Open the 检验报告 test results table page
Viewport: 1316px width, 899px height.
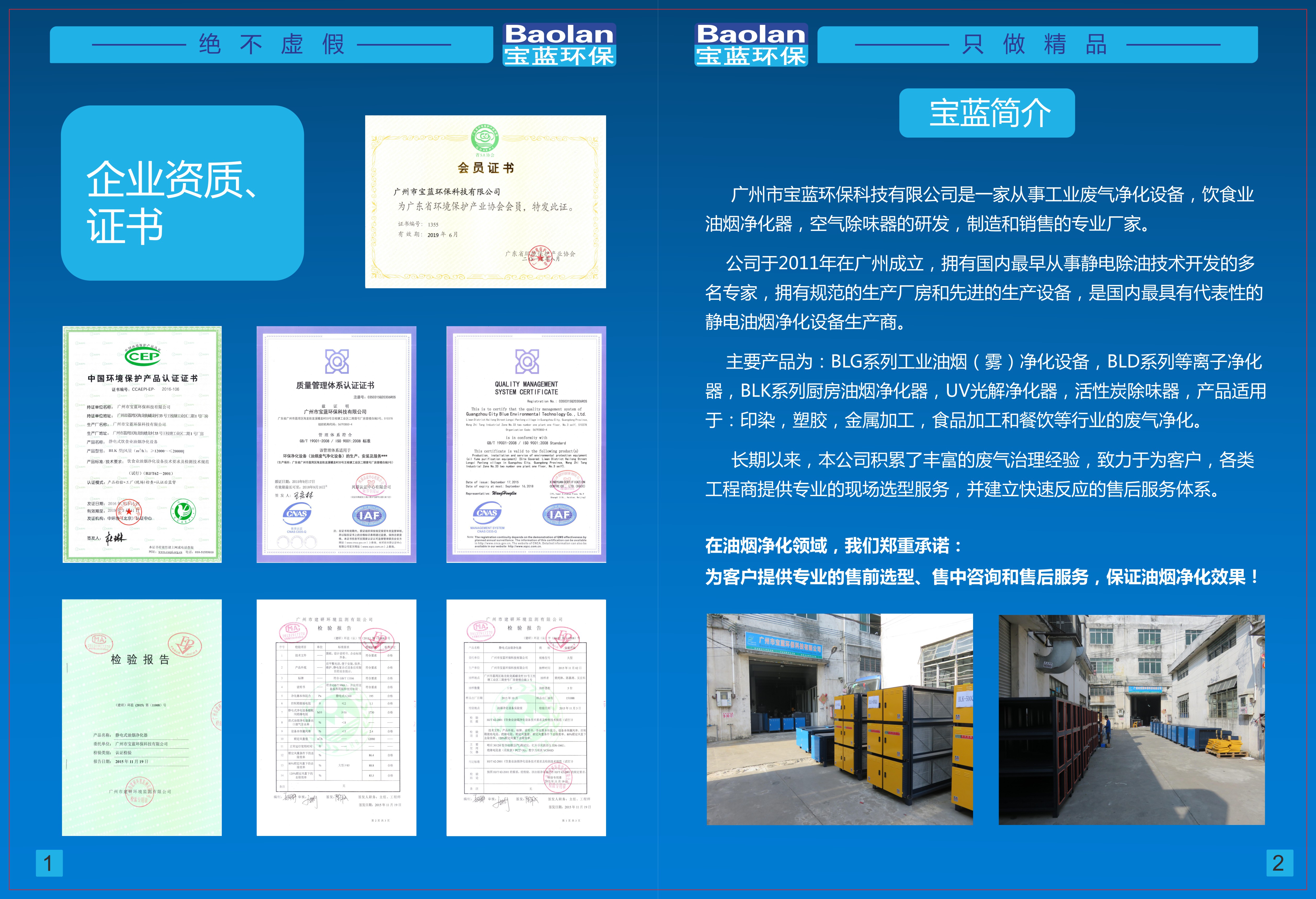tap(336, 718)
